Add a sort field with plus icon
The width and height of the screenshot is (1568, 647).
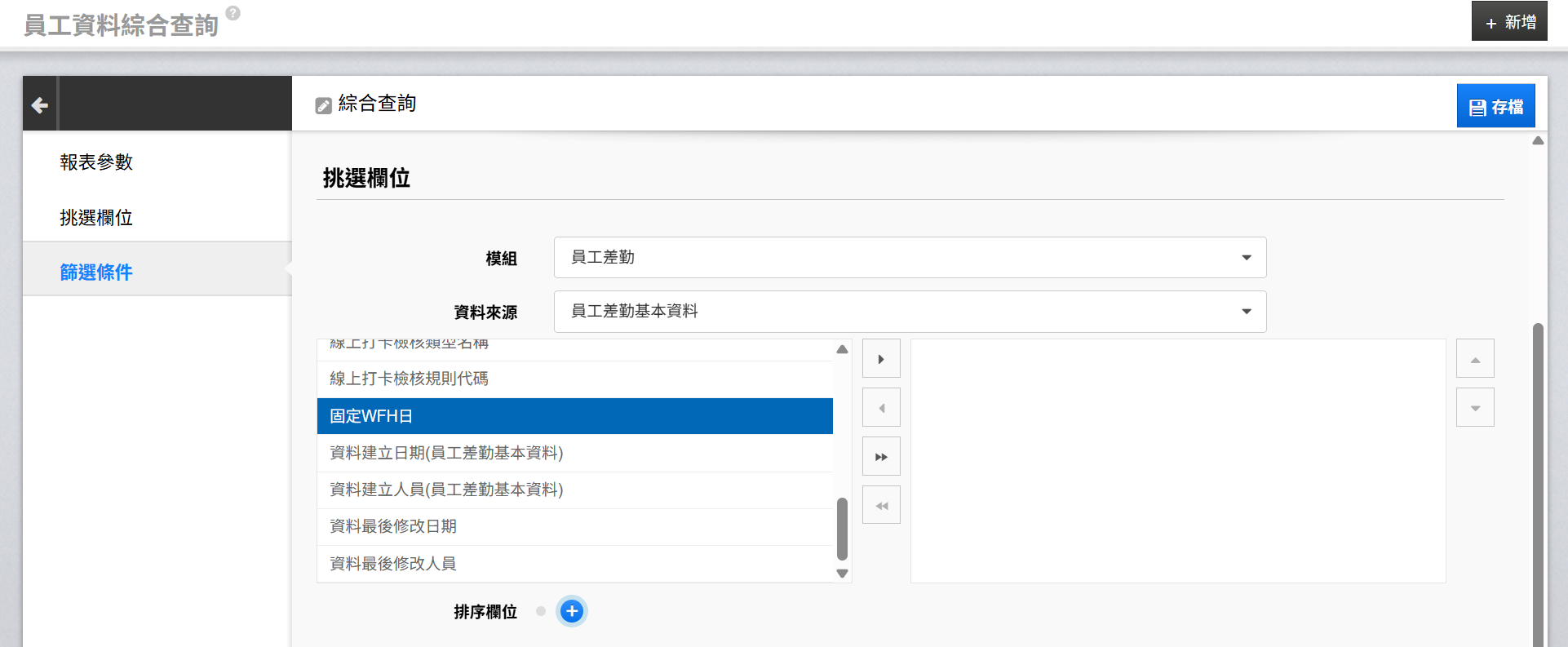pyautogui.click(x=572, y=611)
